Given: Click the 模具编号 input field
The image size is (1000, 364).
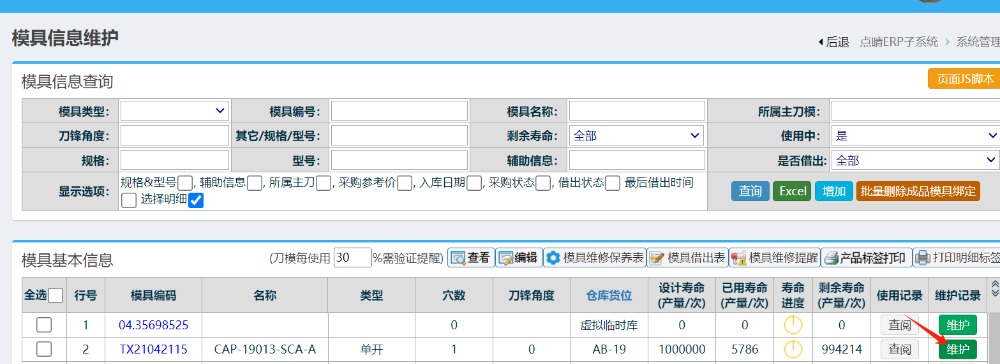Looking at the screenshot, I should pyautogui.click(x=399, y=111).
